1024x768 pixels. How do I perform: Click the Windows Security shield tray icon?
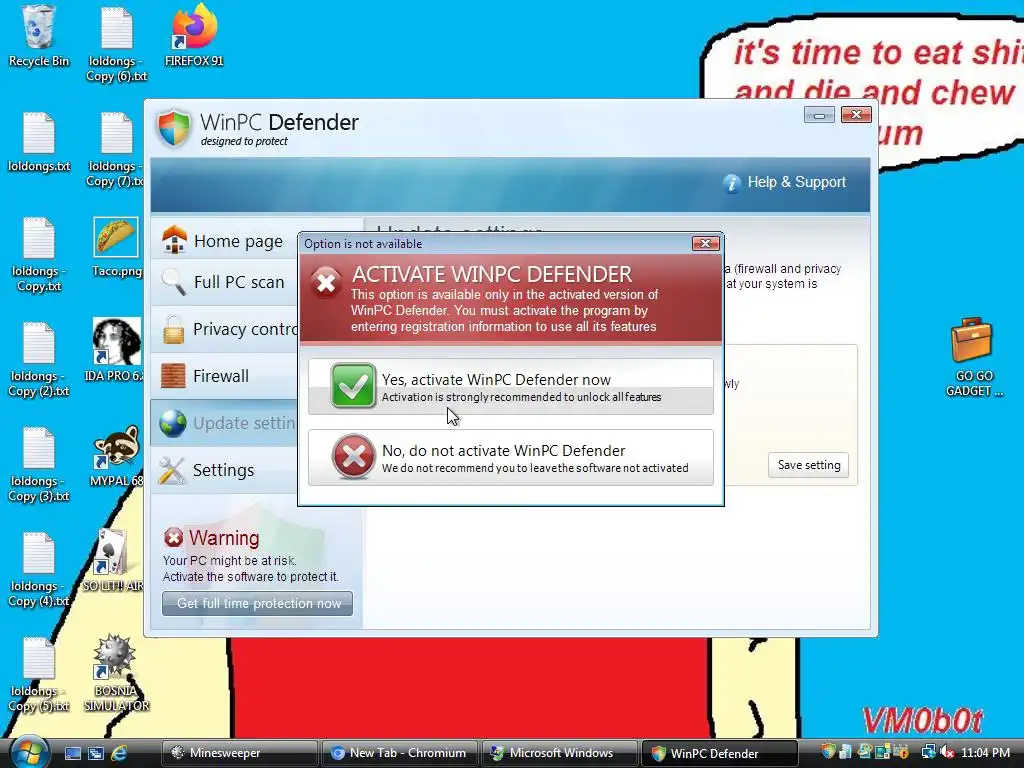pos(828,753)
